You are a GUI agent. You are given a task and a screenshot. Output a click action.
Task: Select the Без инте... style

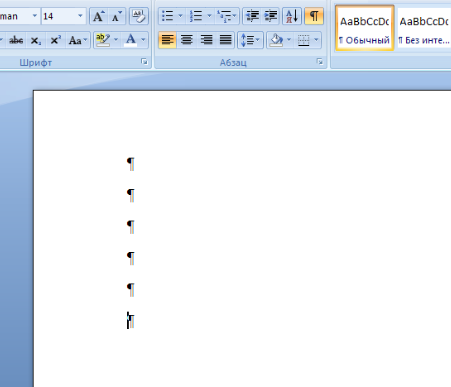point(424,28)
